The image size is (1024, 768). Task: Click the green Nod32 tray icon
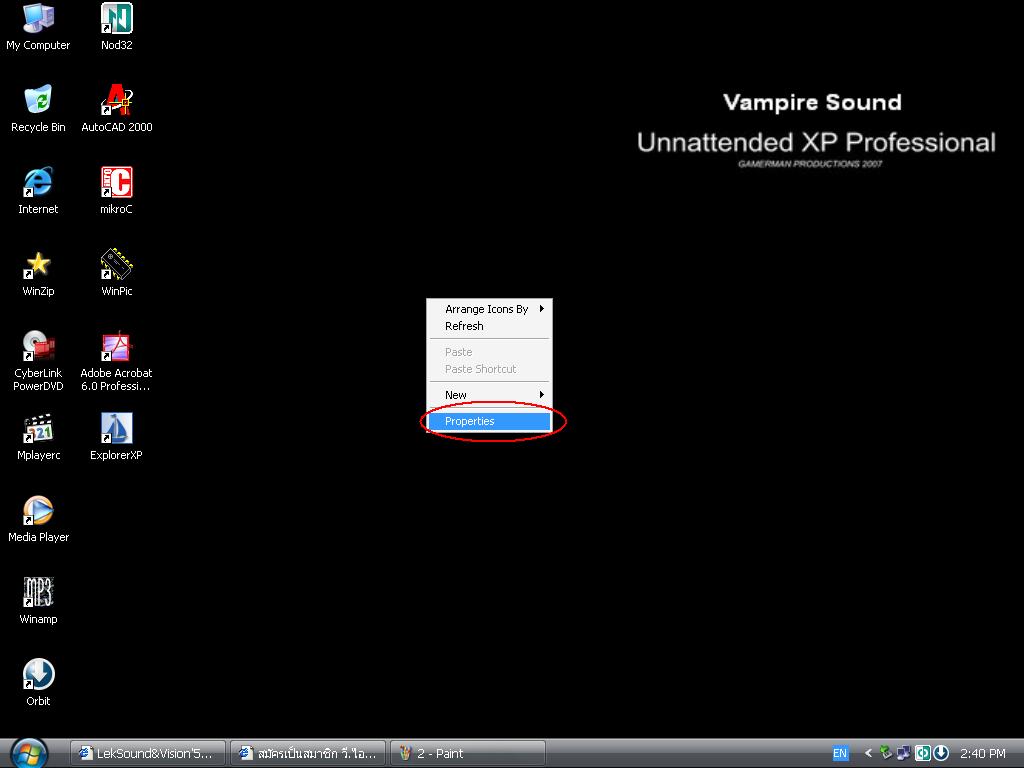(x=922, y=753)
